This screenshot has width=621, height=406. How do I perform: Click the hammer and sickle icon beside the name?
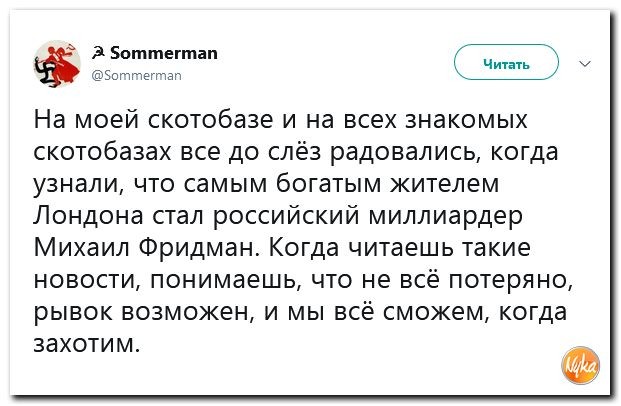[98, 52]
